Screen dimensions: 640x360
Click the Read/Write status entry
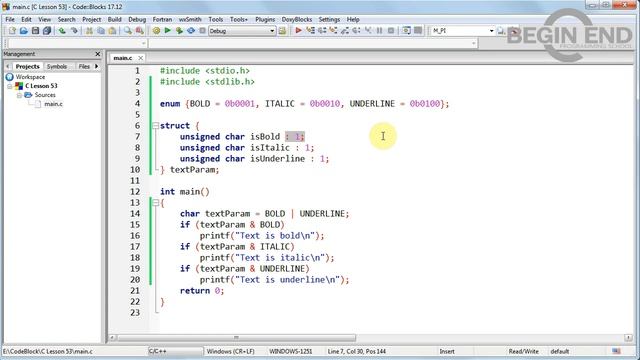523,351
